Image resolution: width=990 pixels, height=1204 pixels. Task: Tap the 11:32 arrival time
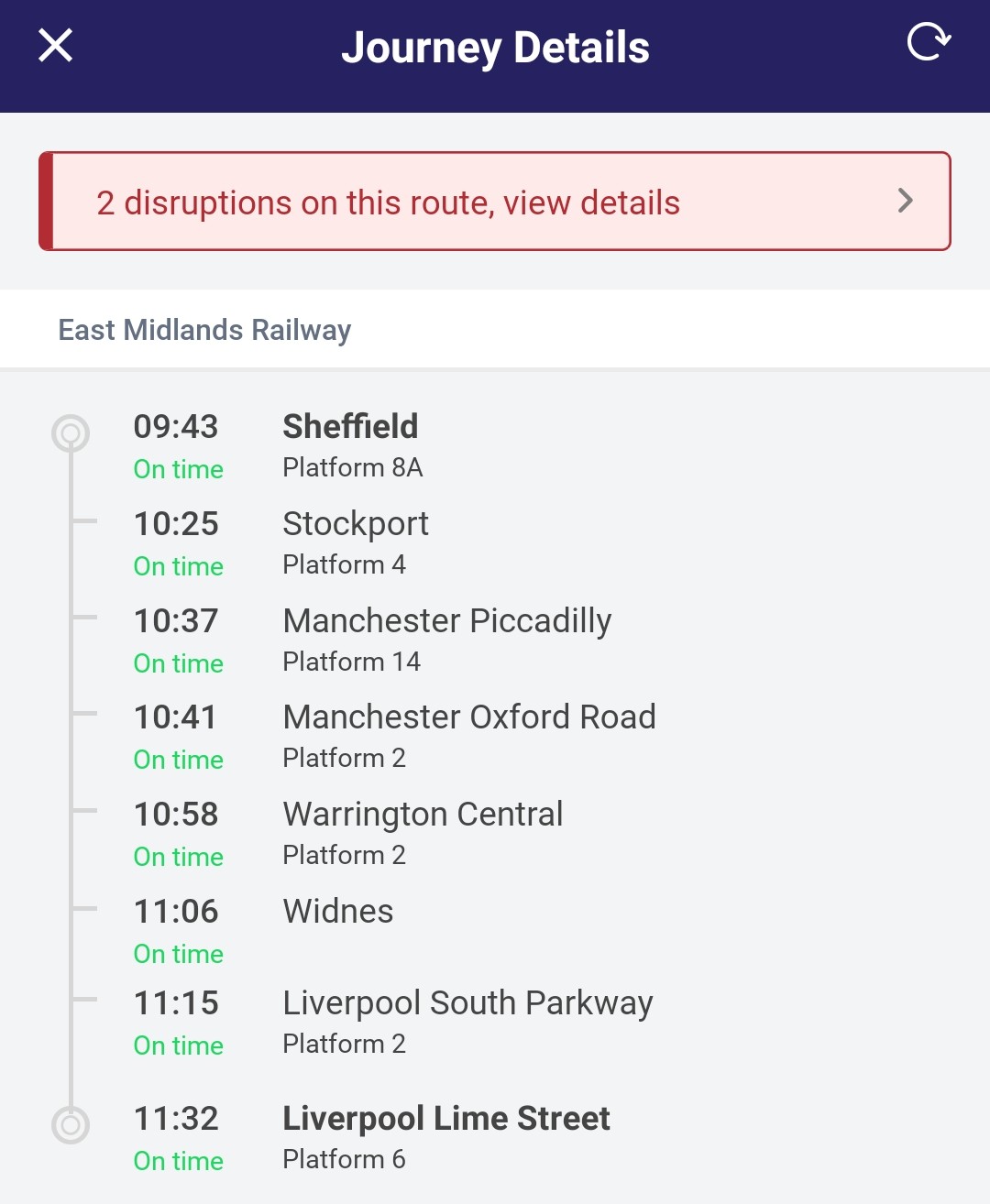pyautogui.click(x=176, y=1119)
